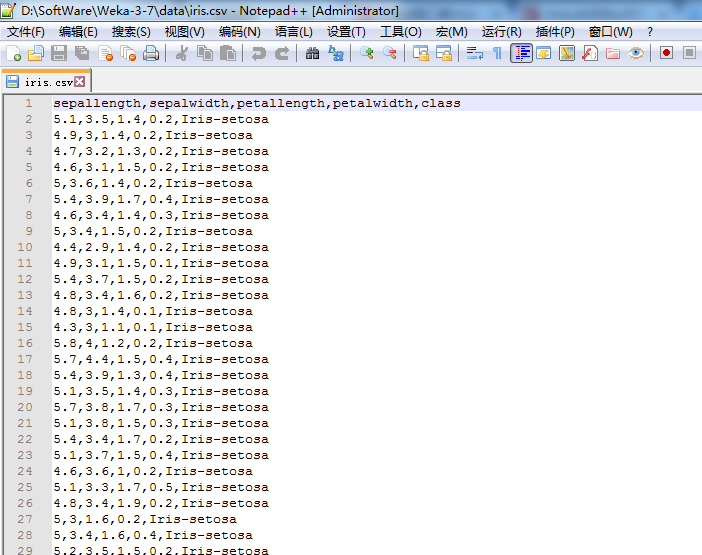Open the 工具(O) menu
Viewport: 702px width, 555px height.
(x=401, y=32)
